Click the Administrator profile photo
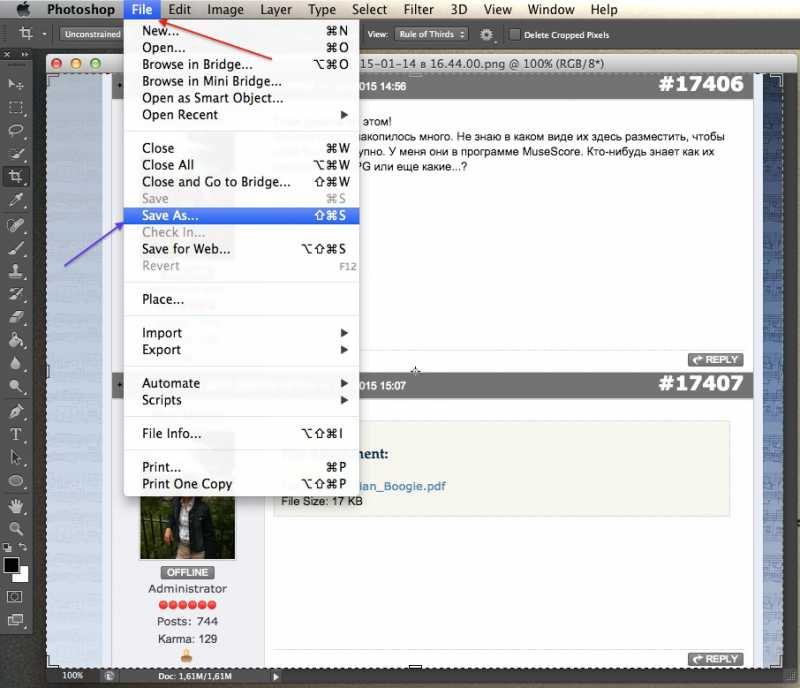The image size is (800, 688). [x=187, y=528]
